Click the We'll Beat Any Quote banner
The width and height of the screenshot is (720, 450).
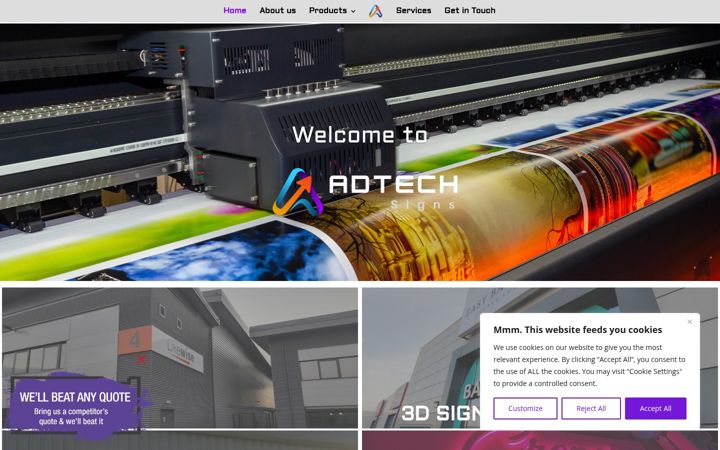point(76,405)
